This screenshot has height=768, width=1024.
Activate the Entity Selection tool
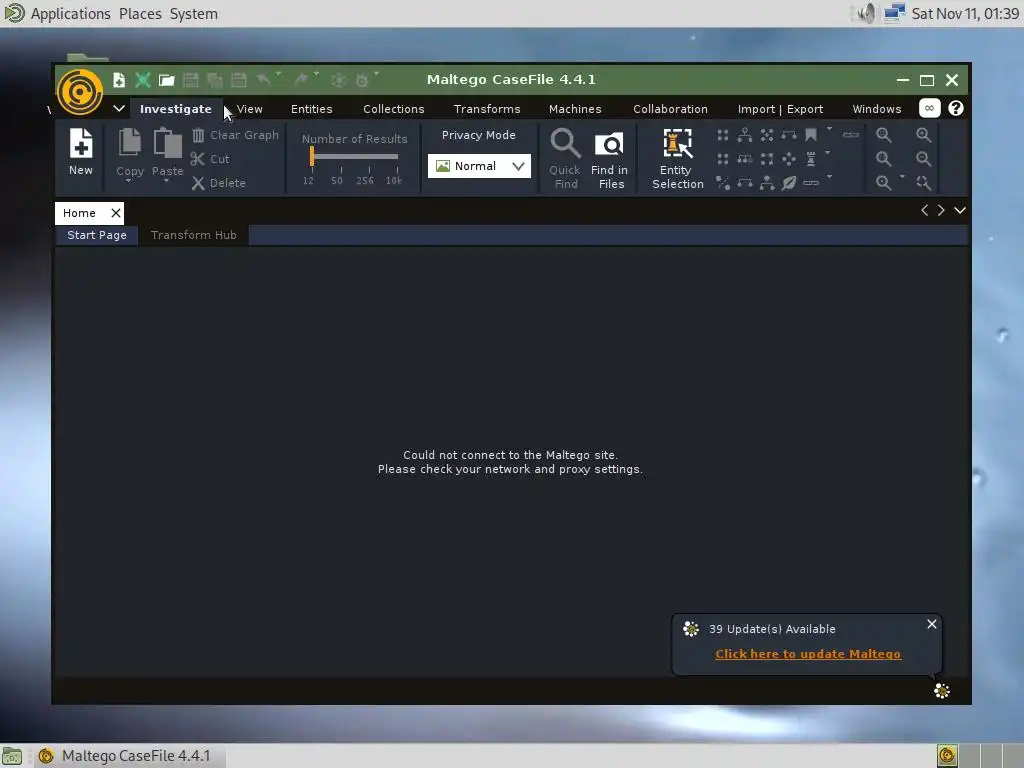(677, 159)
